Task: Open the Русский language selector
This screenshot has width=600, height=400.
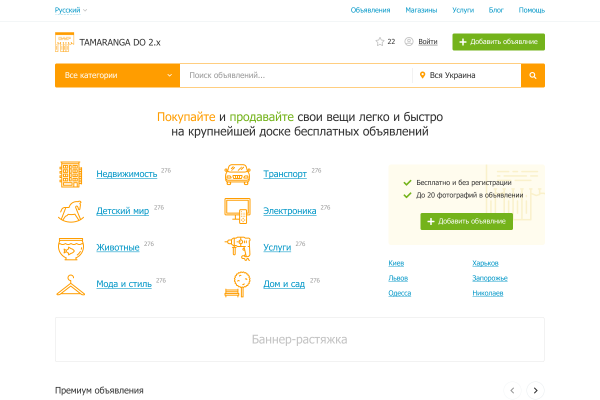Action: (x=71, y=10)
